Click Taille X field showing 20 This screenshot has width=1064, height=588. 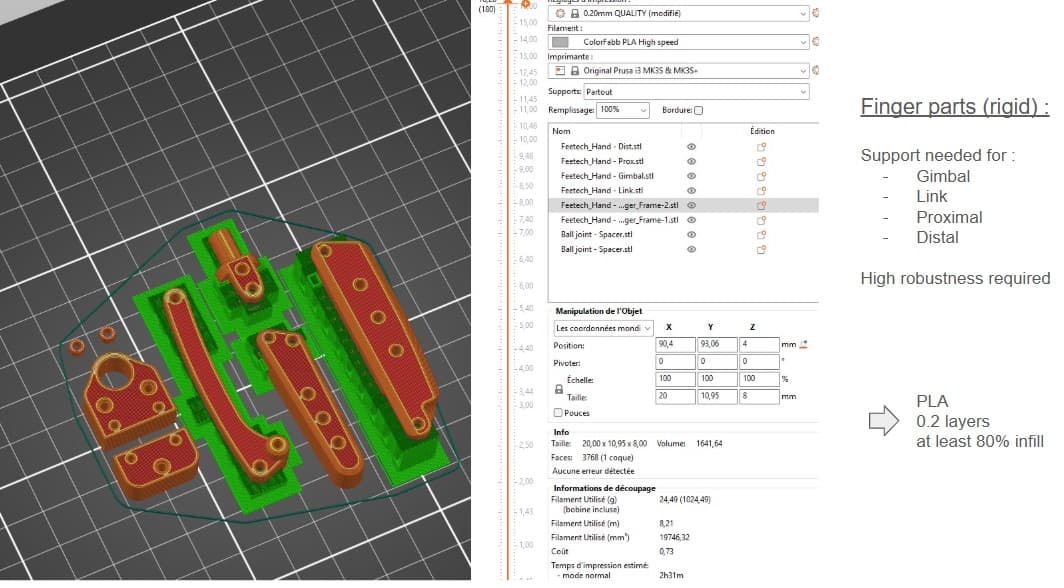[675, 397]
